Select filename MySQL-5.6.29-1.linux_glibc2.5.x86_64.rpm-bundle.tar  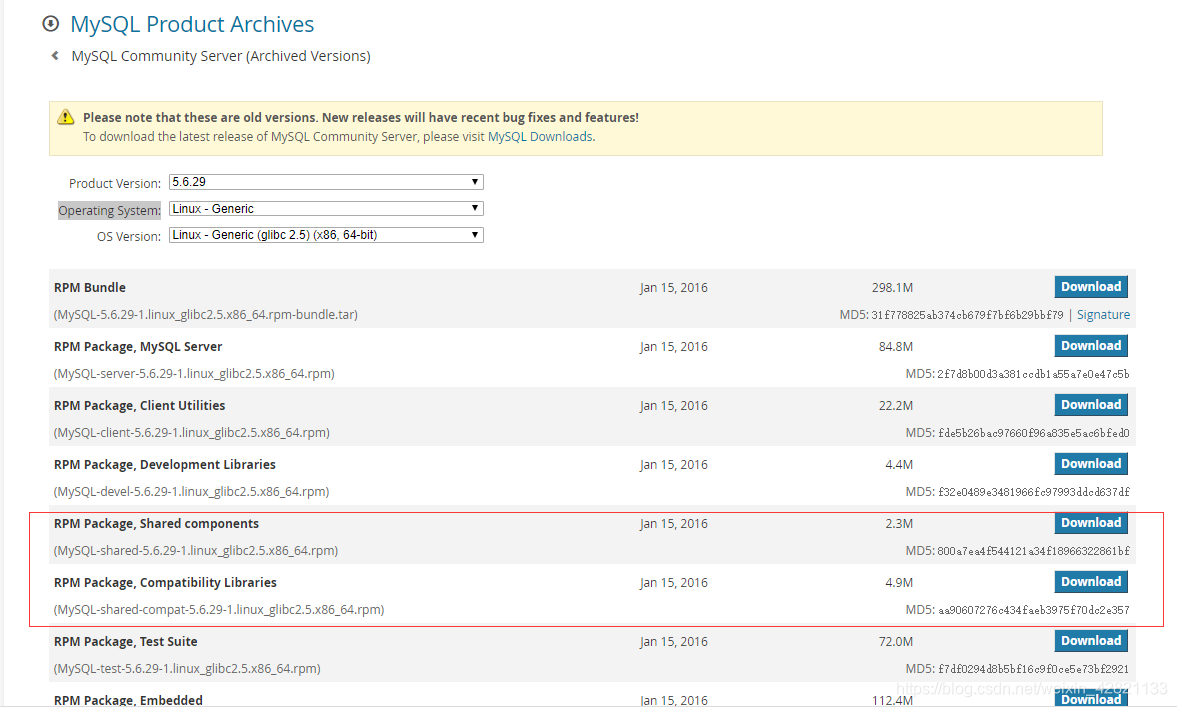(206, 314)
